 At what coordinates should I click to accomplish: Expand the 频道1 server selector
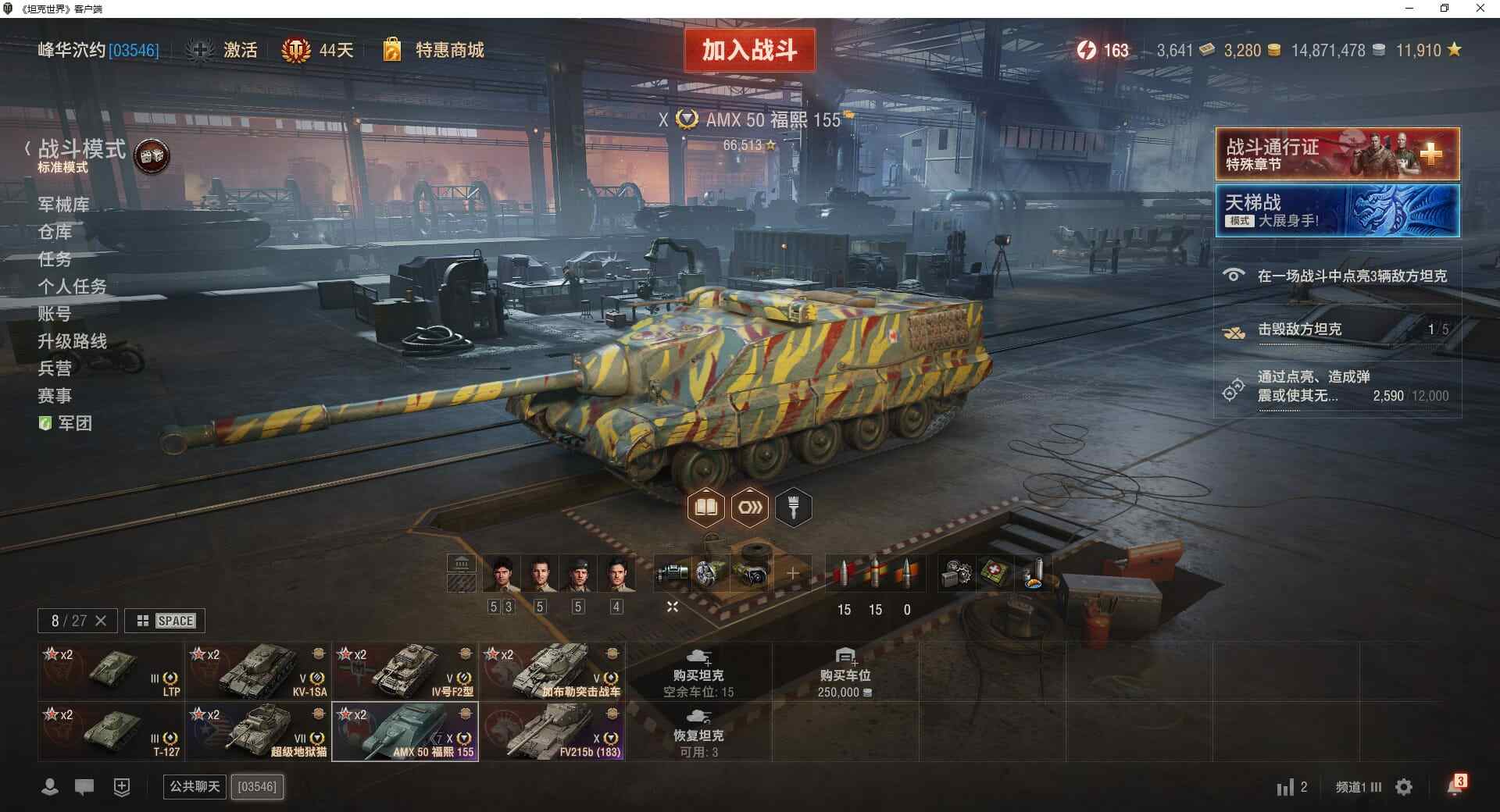coord(1358,787)
